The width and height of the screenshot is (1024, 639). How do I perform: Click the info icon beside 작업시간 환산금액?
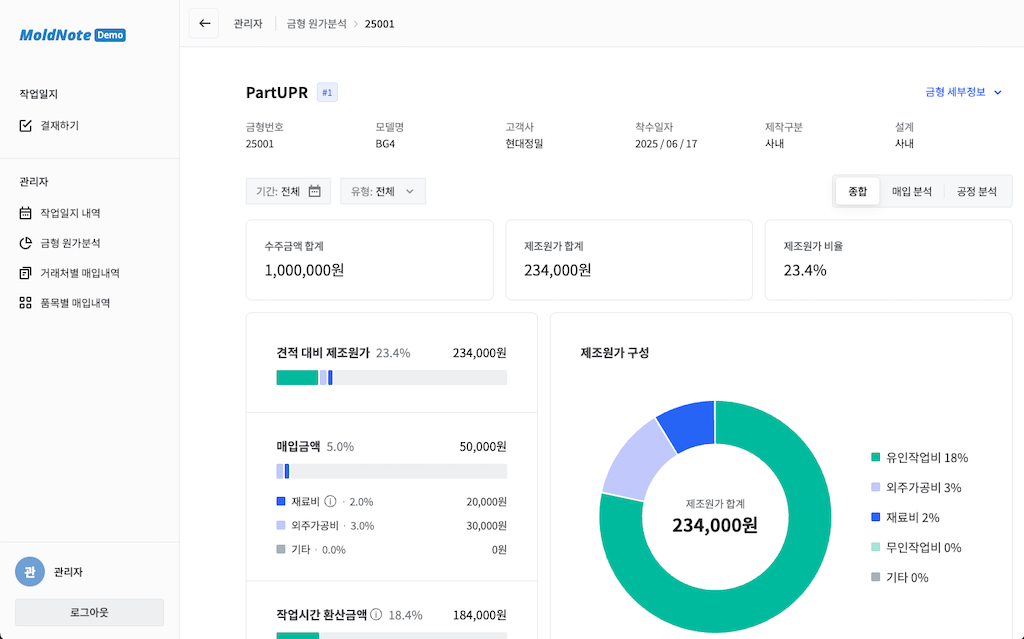376,615
